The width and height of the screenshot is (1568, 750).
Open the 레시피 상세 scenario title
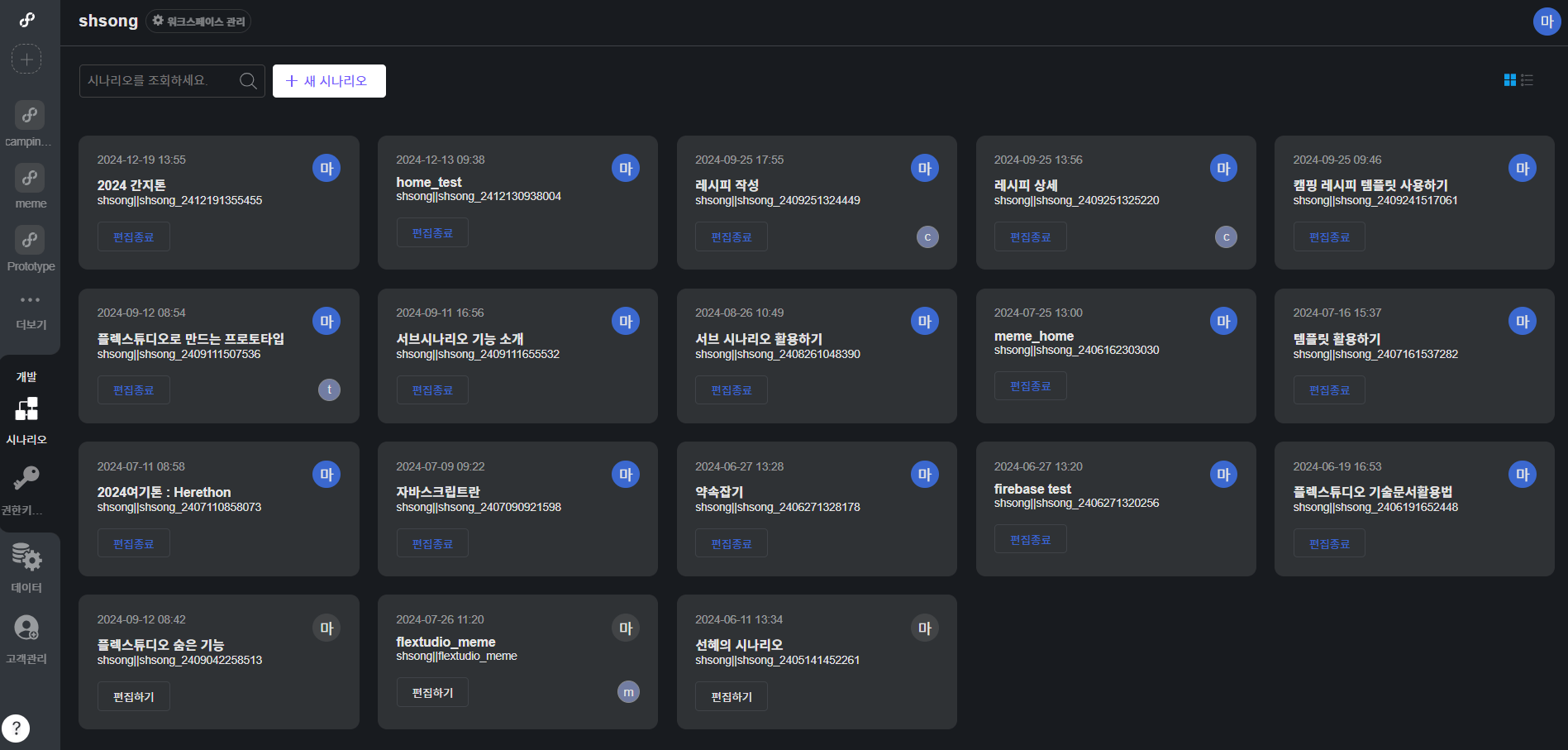tap(1026, 185)
